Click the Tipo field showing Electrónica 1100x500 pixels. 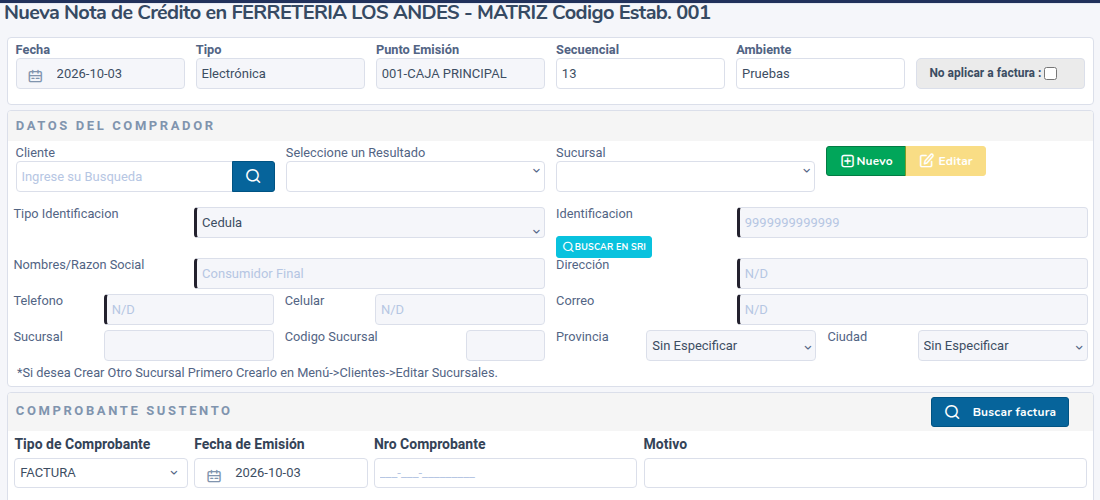(x=281, y=74)
